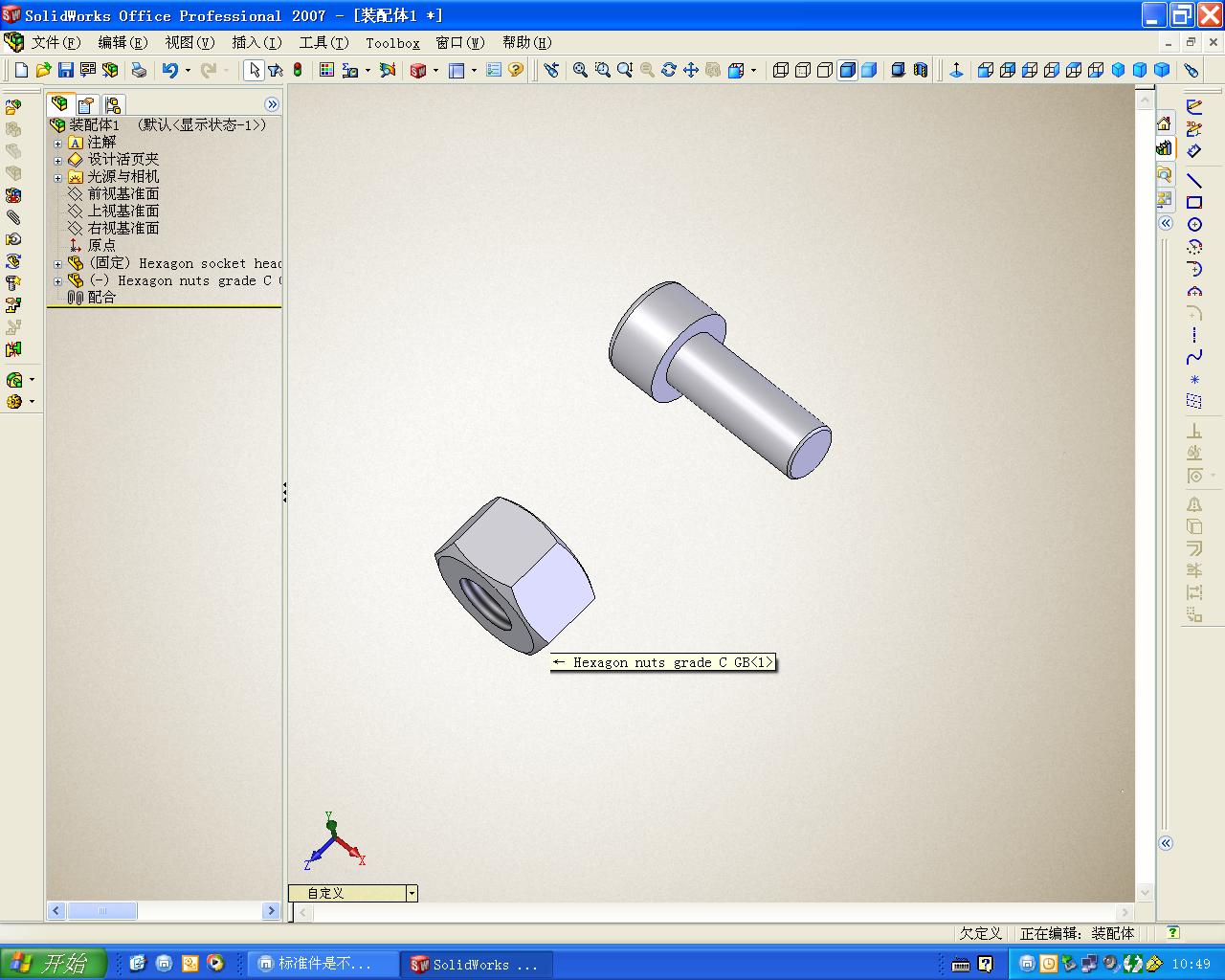Expand the 光源与相机 tree node
This screenshot has height=980, width=1225.
click(x=57, y=178)
